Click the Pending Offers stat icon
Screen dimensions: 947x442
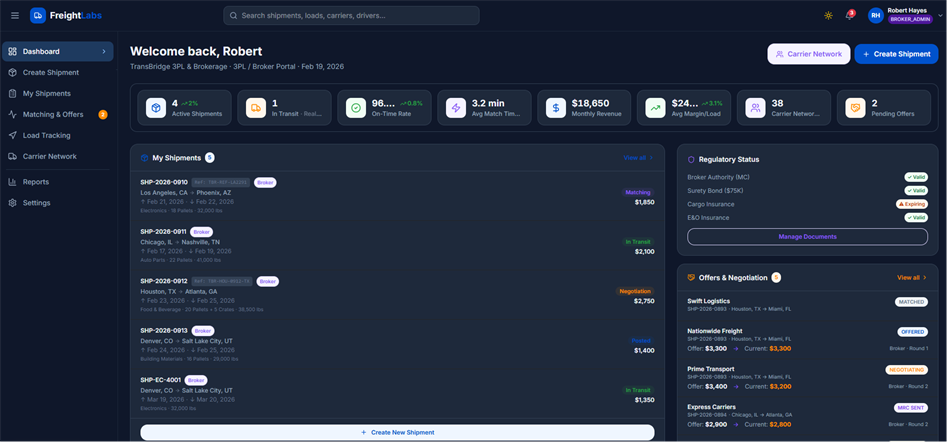[855, 108]
